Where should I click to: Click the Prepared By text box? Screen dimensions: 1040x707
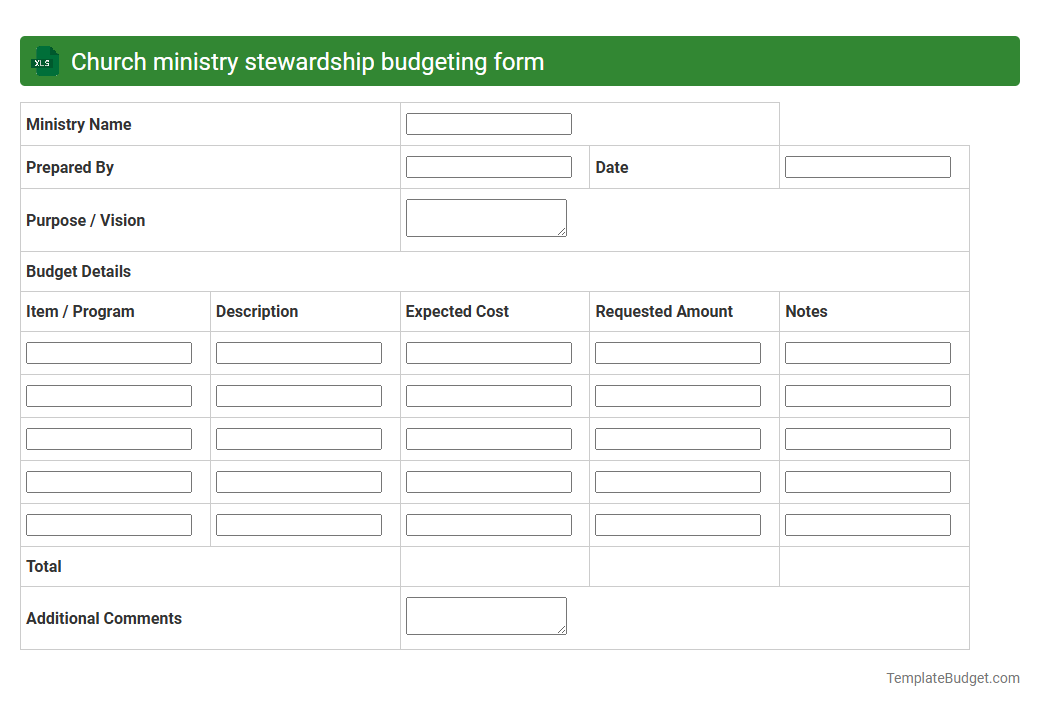(488, 166)
